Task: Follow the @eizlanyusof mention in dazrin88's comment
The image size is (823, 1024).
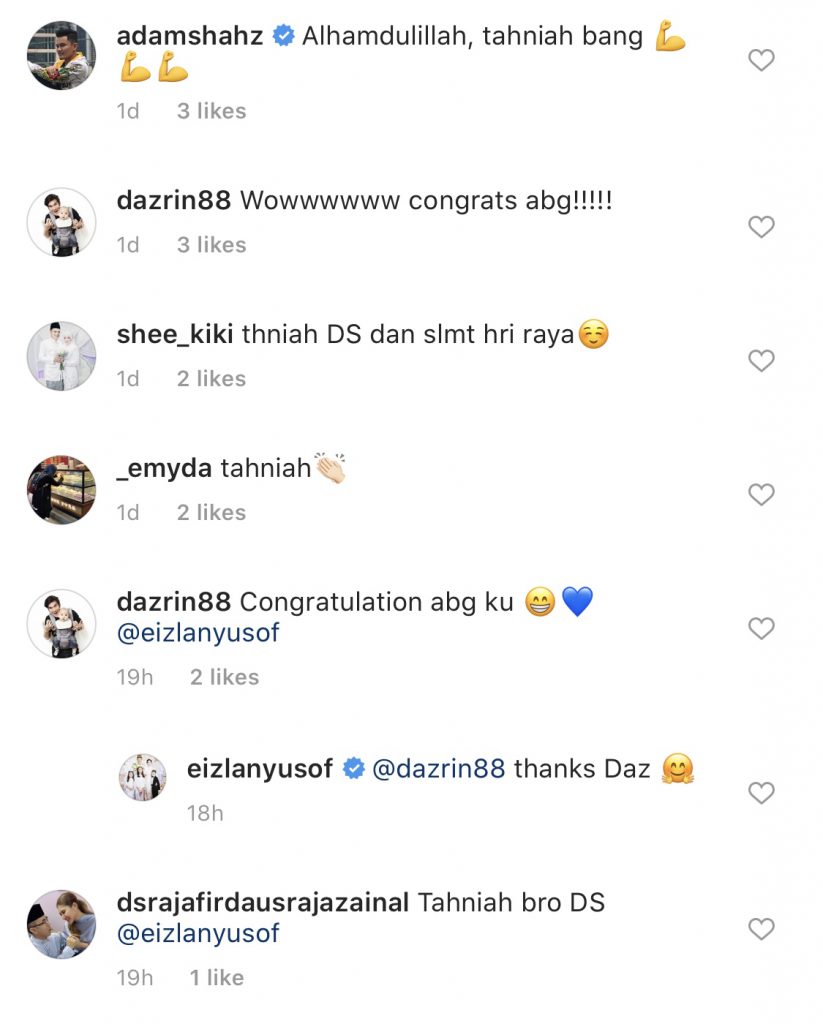Action: click(x=198, y=633)
